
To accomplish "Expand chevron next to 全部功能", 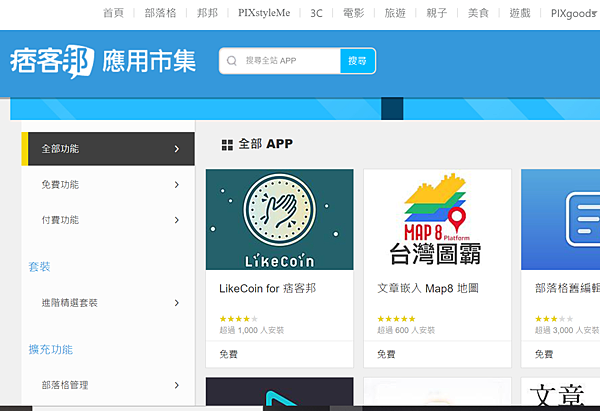I will tap(177, 149).
